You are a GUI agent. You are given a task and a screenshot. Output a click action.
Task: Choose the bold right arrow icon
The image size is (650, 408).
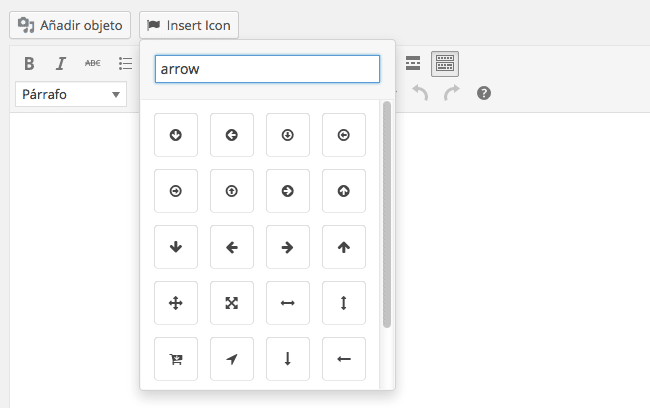(288, 247)
